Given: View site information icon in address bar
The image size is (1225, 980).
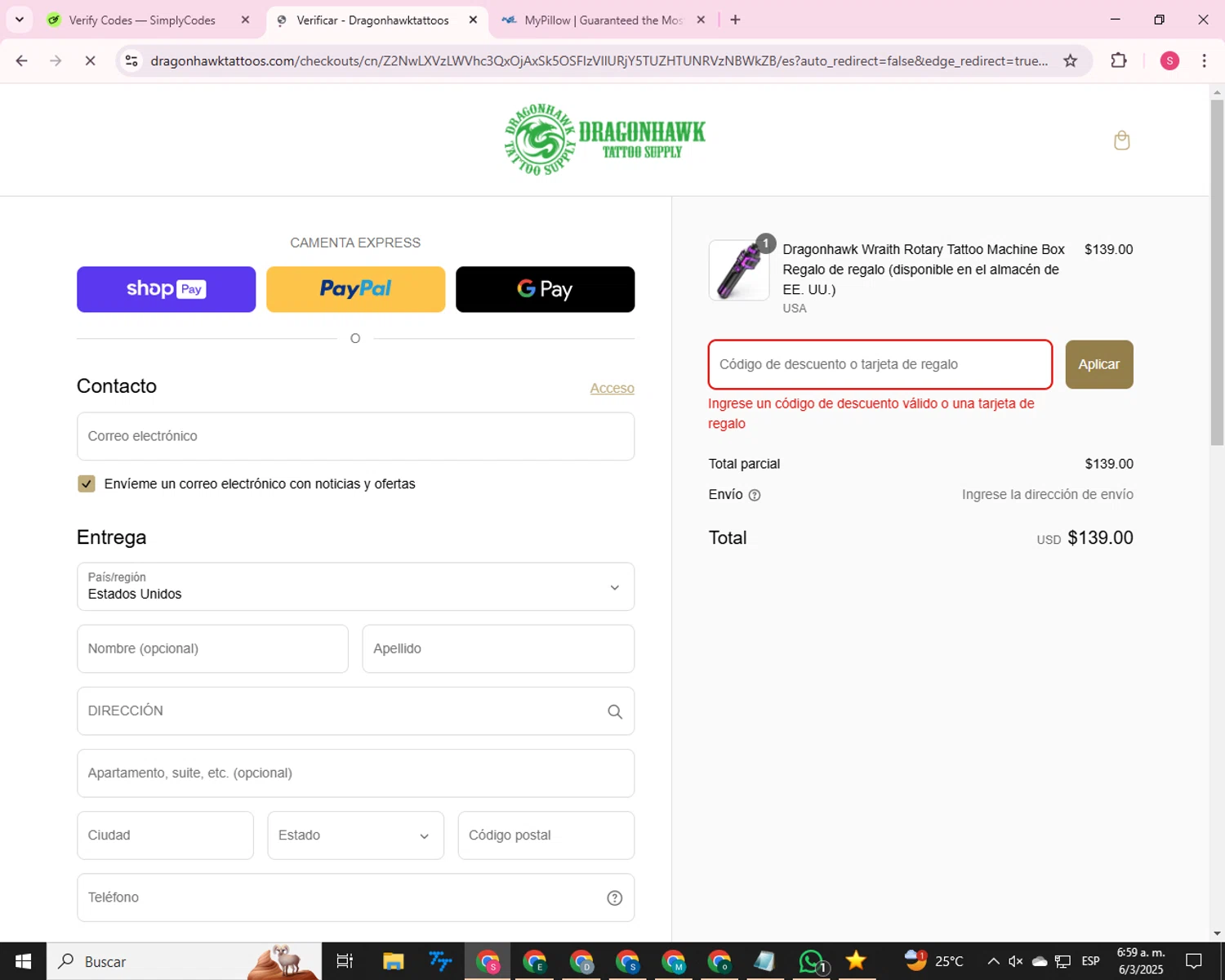Looking at the screenshot, I should click(131, 60).
